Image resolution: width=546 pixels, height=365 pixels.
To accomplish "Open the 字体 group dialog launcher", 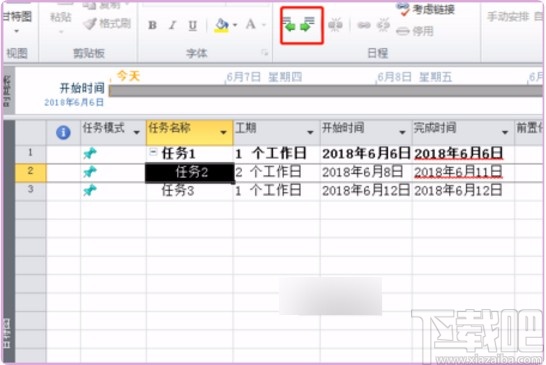I will [265, 53].
